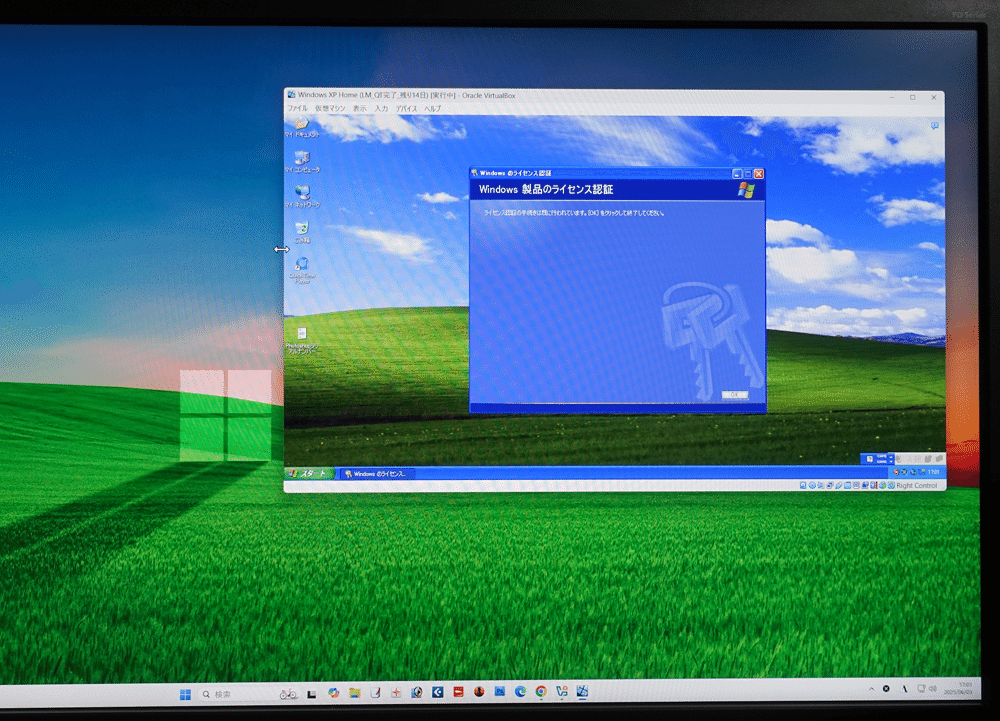Open Microsoft Edge from the taskbar
Viewport: 1000px width, 721px height.
pos(520,691)
